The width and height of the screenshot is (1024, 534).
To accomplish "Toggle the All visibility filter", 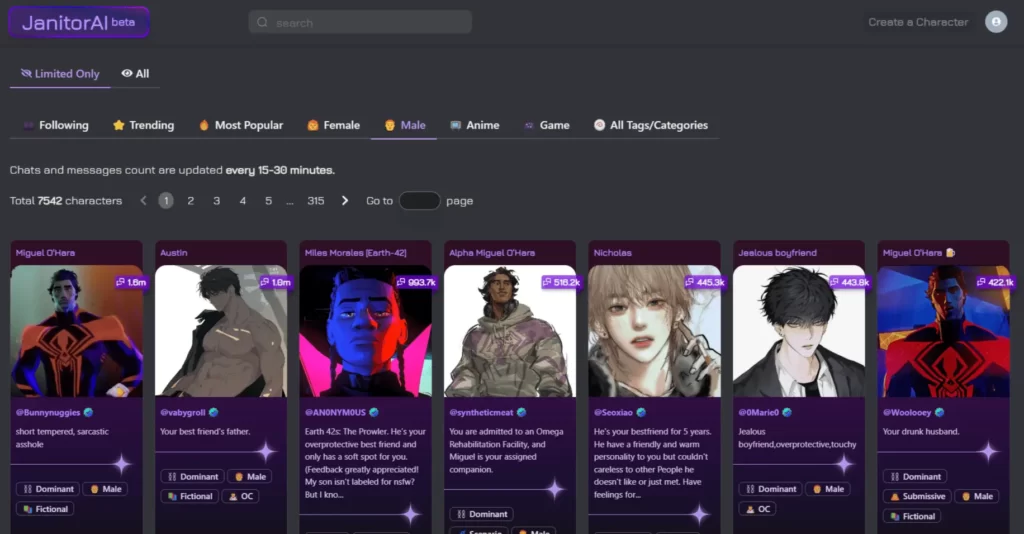I will pos(135,74).
